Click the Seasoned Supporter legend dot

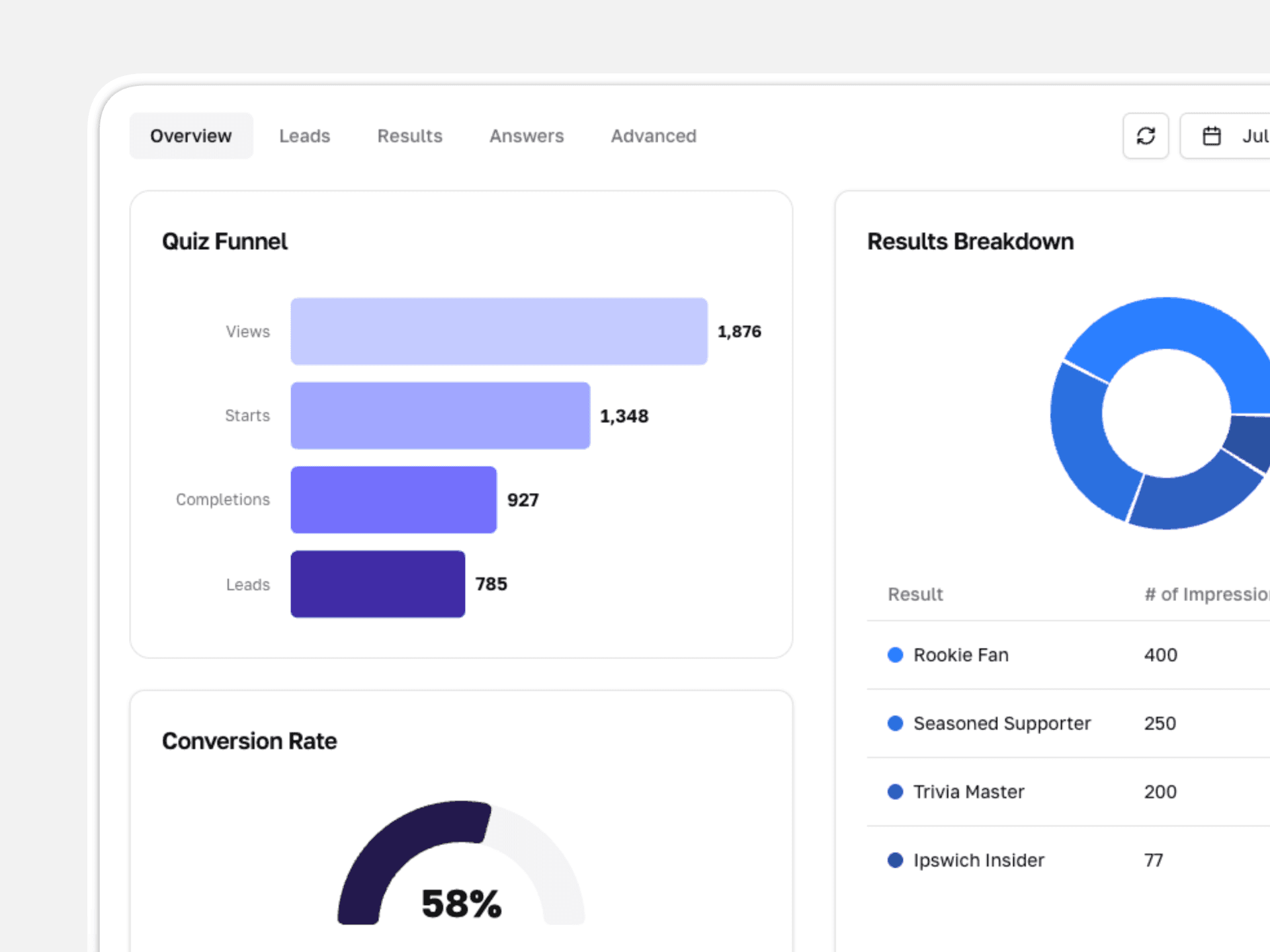pyautogui.click(x=896, y=724)
